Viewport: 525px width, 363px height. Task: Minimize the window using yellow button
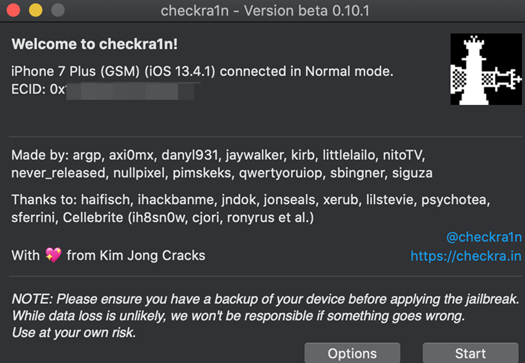[35, 10]
